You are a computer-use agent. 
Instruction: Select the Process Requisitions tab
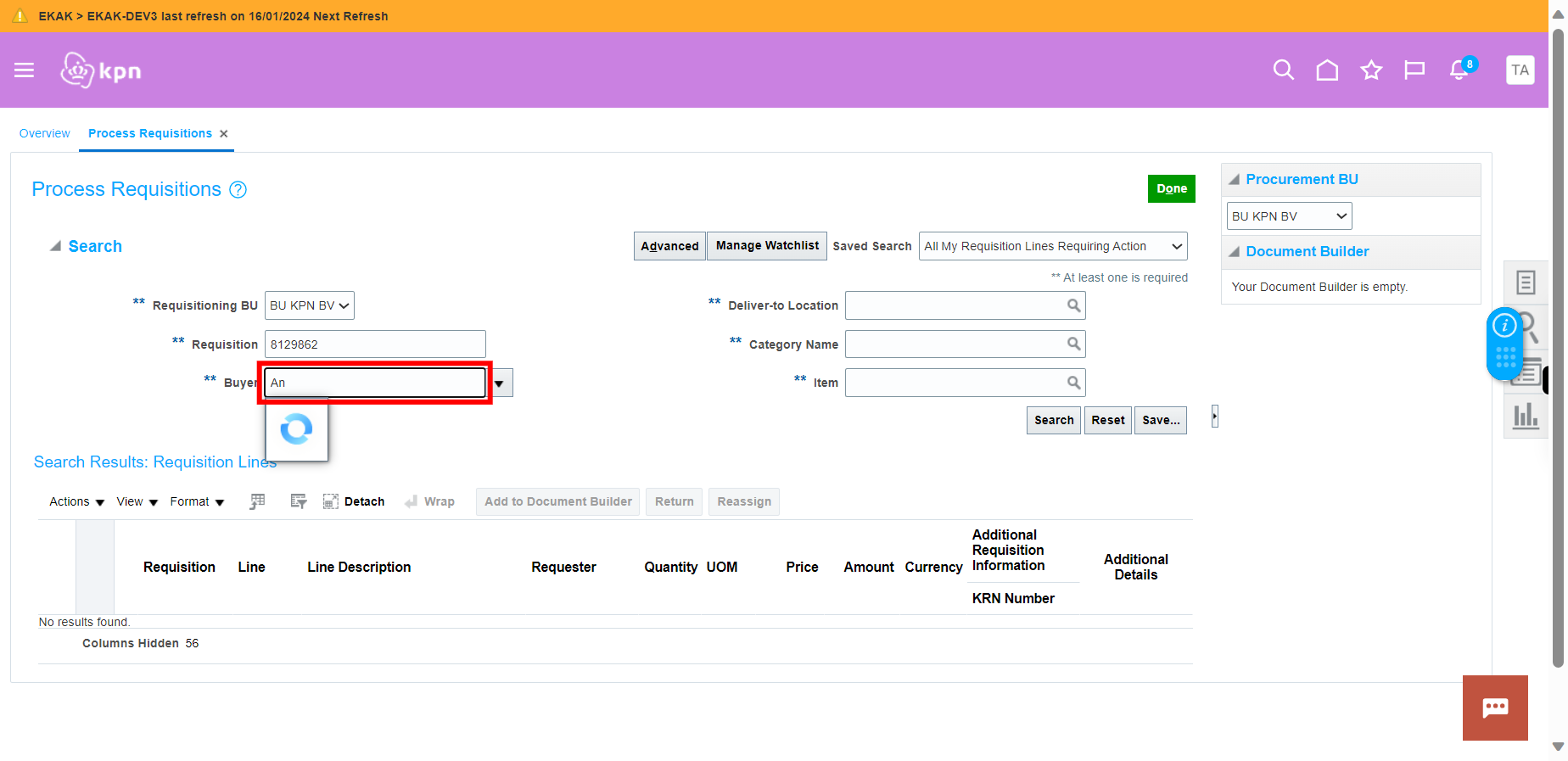150,134
